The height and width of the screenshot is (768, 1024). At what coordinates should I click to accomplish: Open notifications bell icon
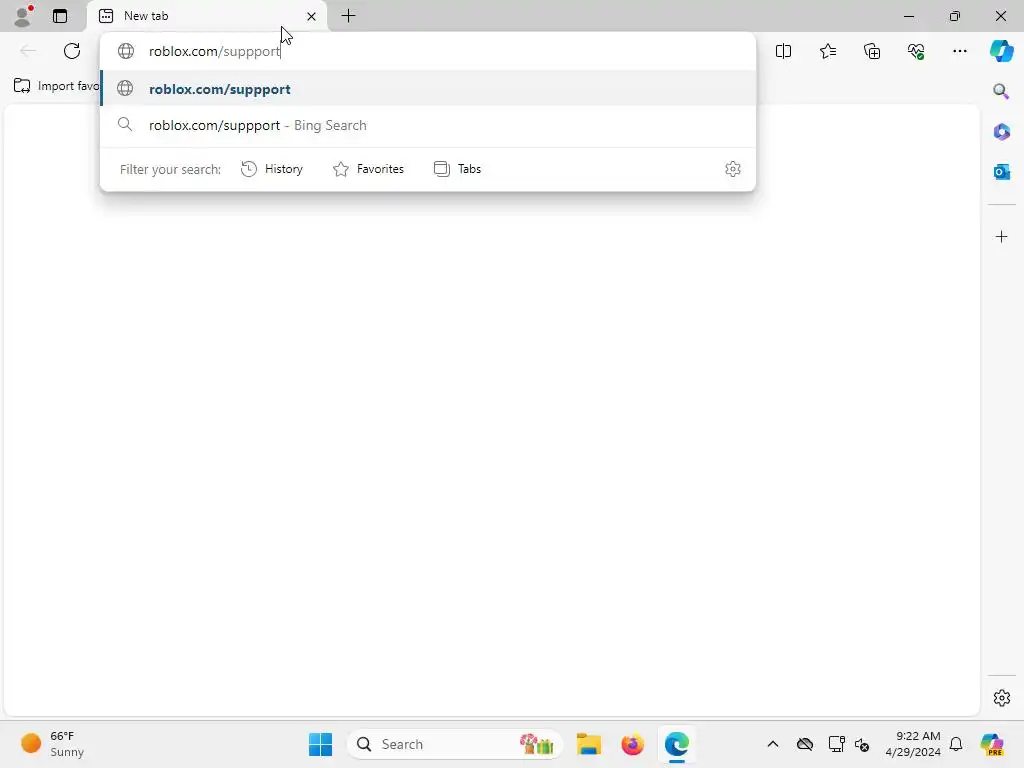[956, 744]
